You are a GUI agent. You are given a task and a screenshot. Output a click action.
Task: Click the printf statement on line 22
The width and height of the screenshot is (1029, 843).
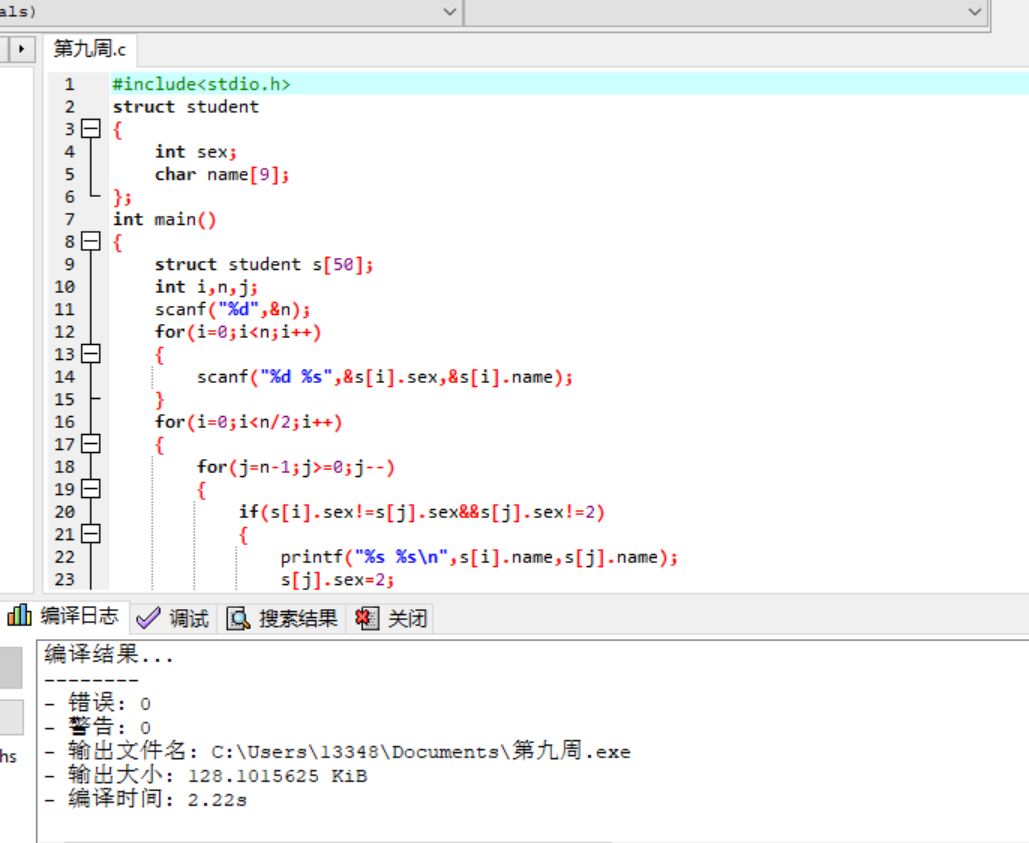[x=479, y=557]
